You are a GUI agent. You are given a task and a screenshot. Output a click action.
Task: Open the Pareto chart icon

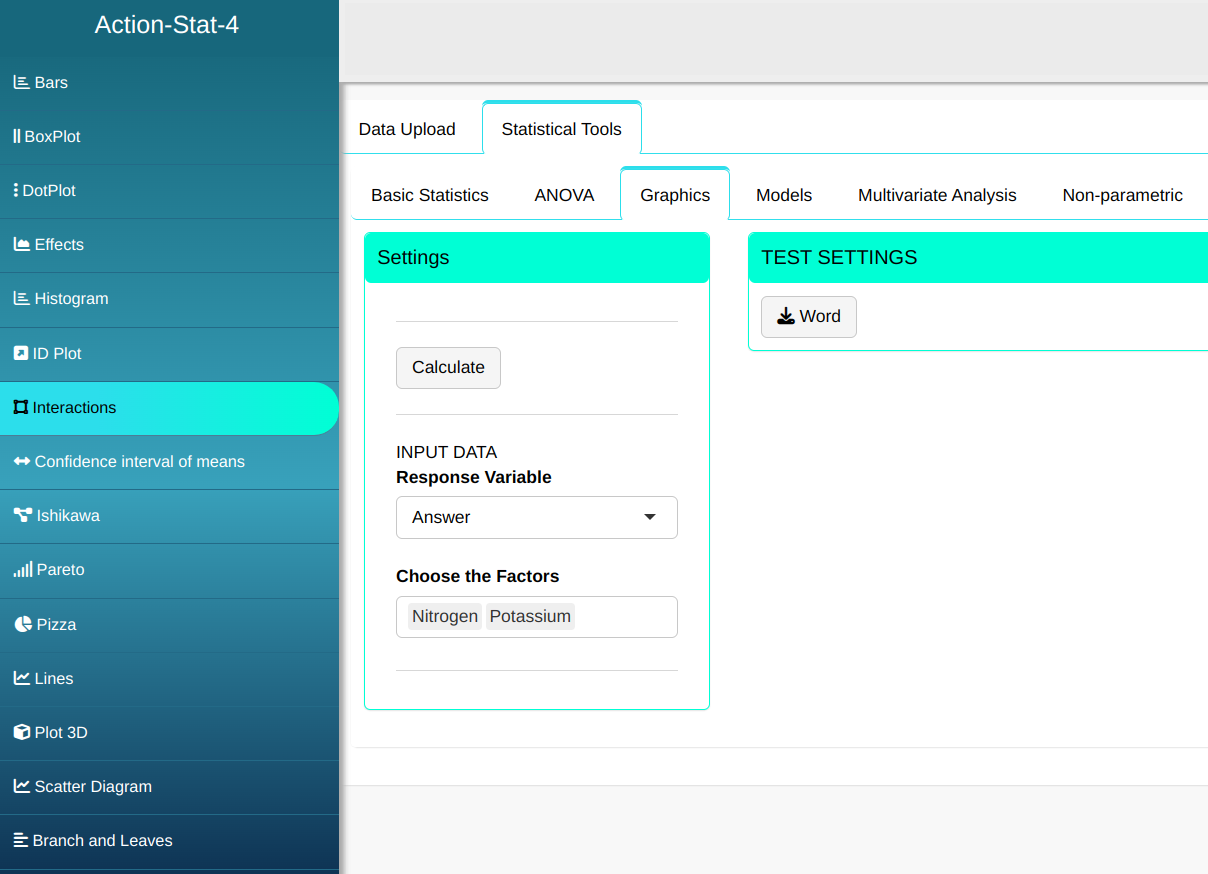coord(22,570)
